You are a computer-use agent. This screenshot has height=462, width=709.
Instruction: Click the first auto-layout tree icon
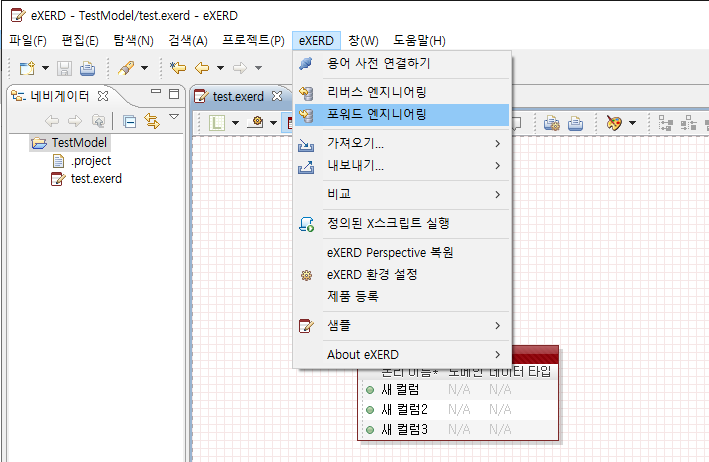[666, 123]
